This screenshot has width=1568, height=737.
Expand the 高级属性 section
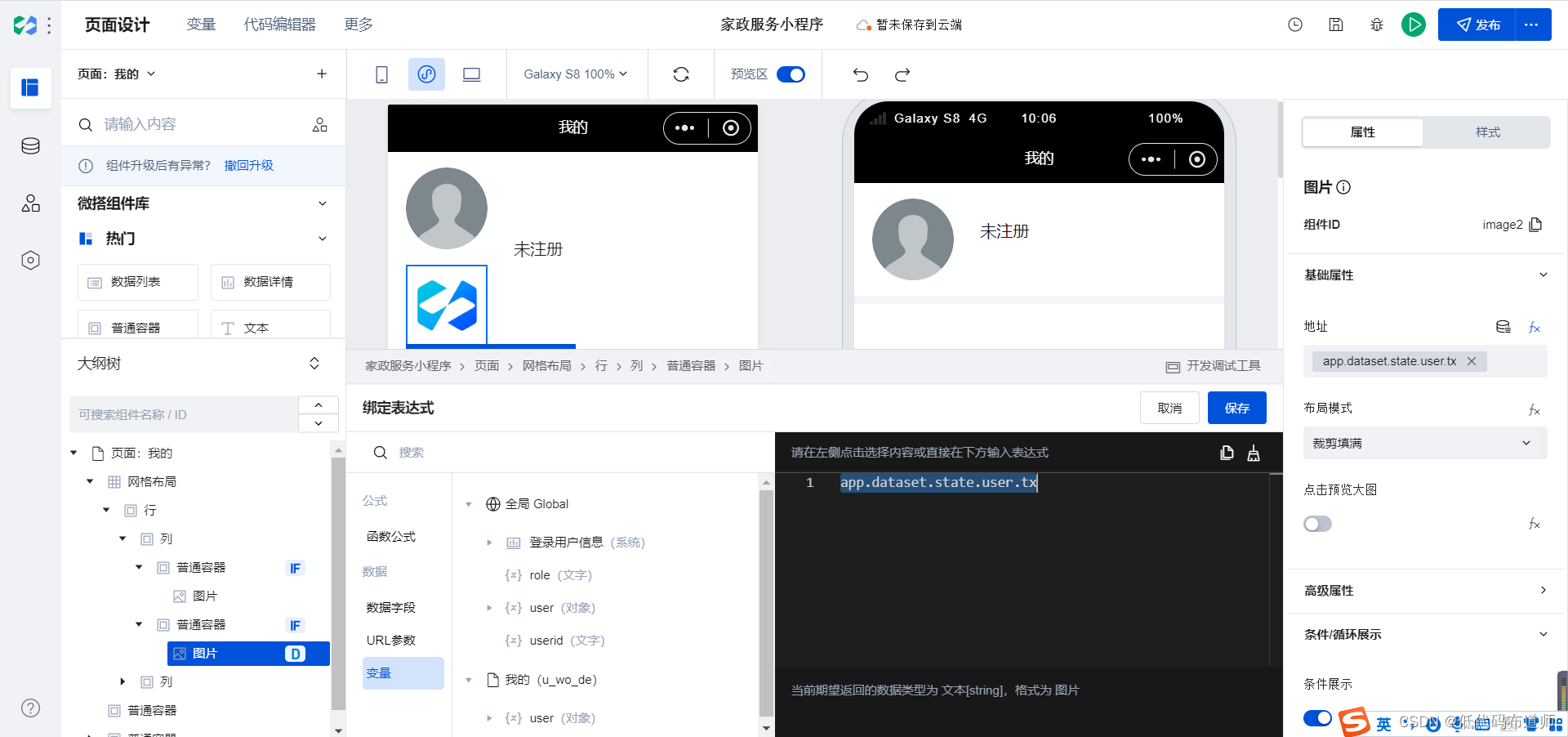[1543, 590]
